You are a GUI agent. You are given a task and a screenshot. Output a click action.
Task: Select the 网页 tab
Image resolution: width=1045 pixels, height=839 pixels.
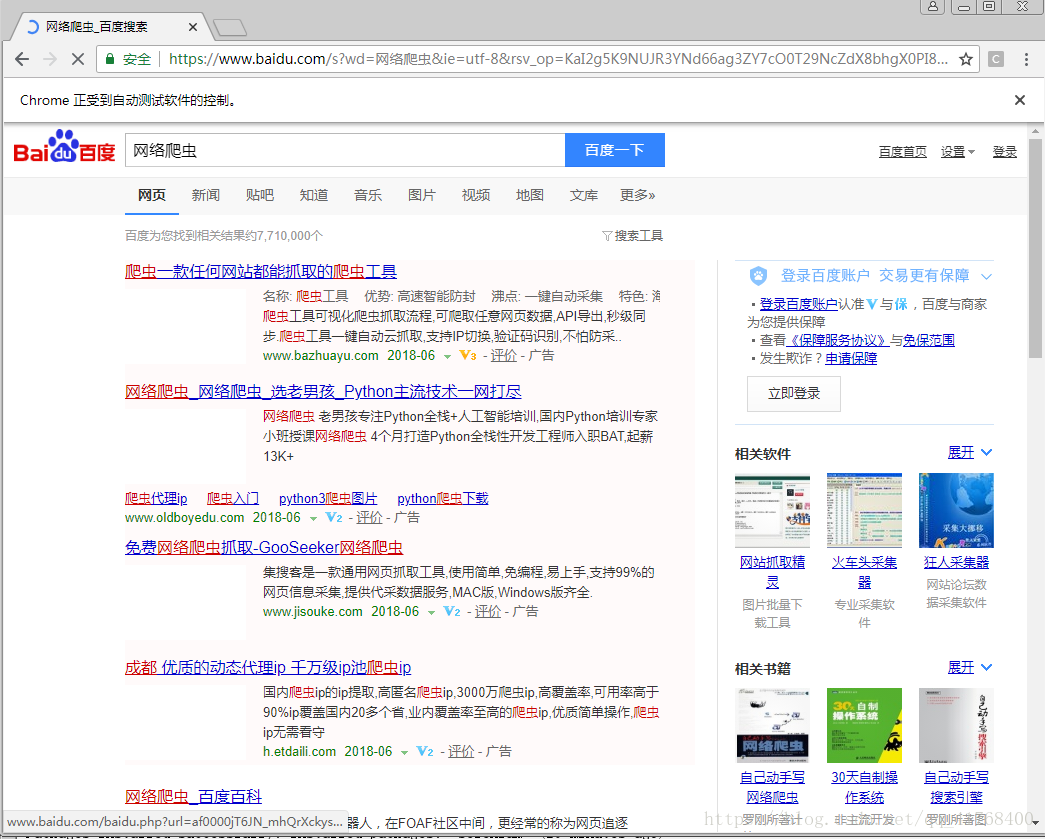click(152, 195)
